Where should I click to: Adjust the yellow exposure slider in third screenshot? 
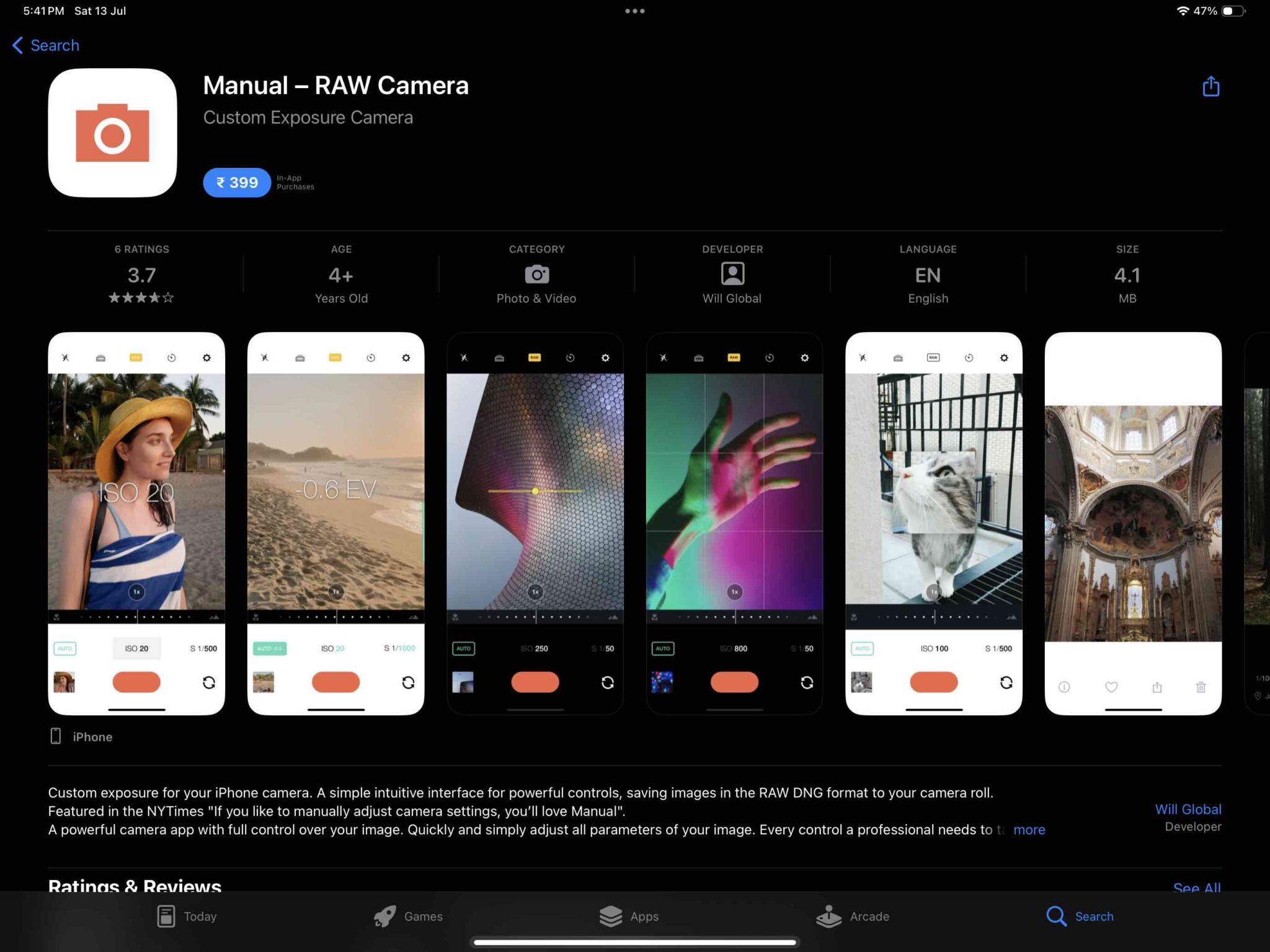point(535,490)
